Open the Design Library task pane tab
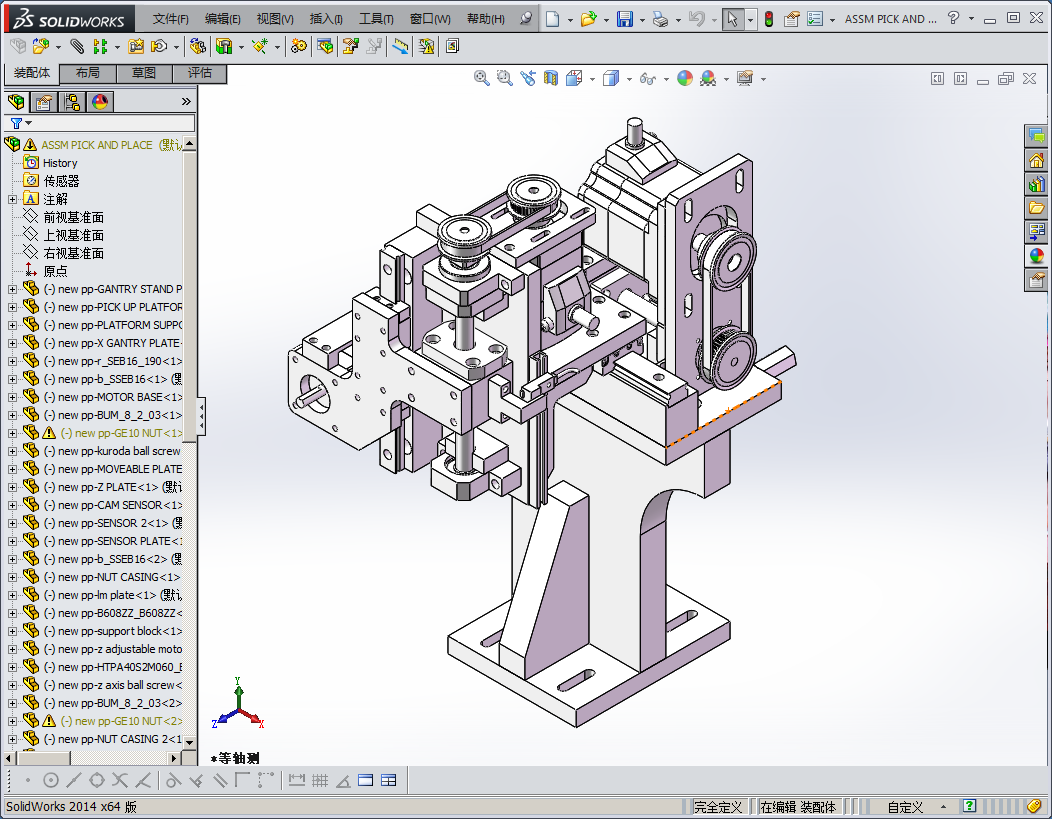1052x819 pixels. click(x=1036, y=184)
